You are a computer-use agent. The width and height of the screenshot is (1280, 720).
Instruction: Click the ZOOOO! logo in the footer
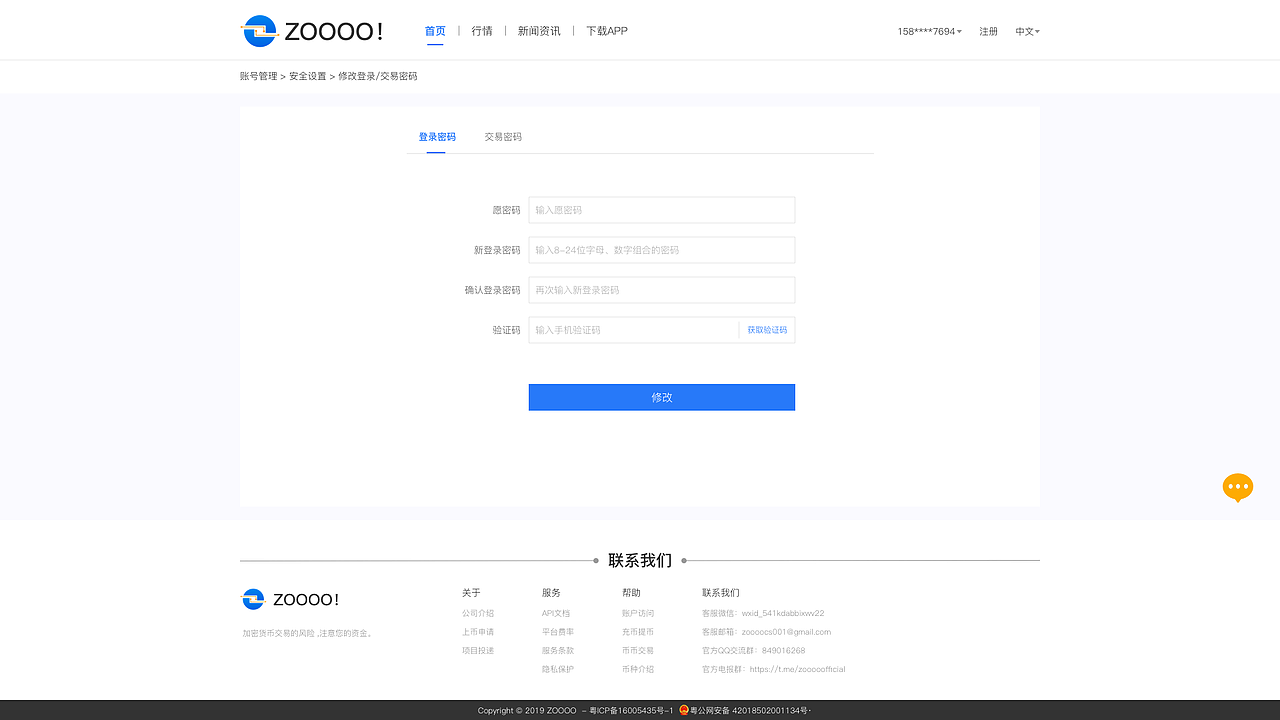(291, 600)
